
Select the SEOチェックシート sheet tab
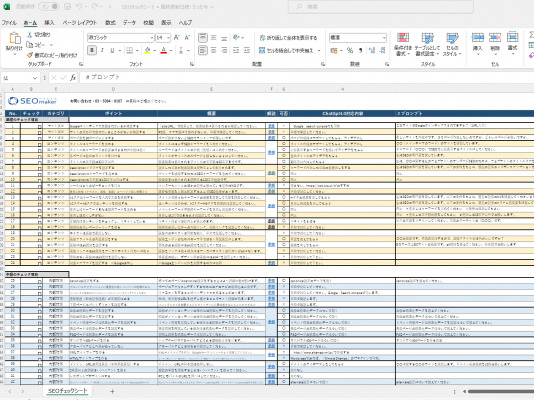(67, 391)
